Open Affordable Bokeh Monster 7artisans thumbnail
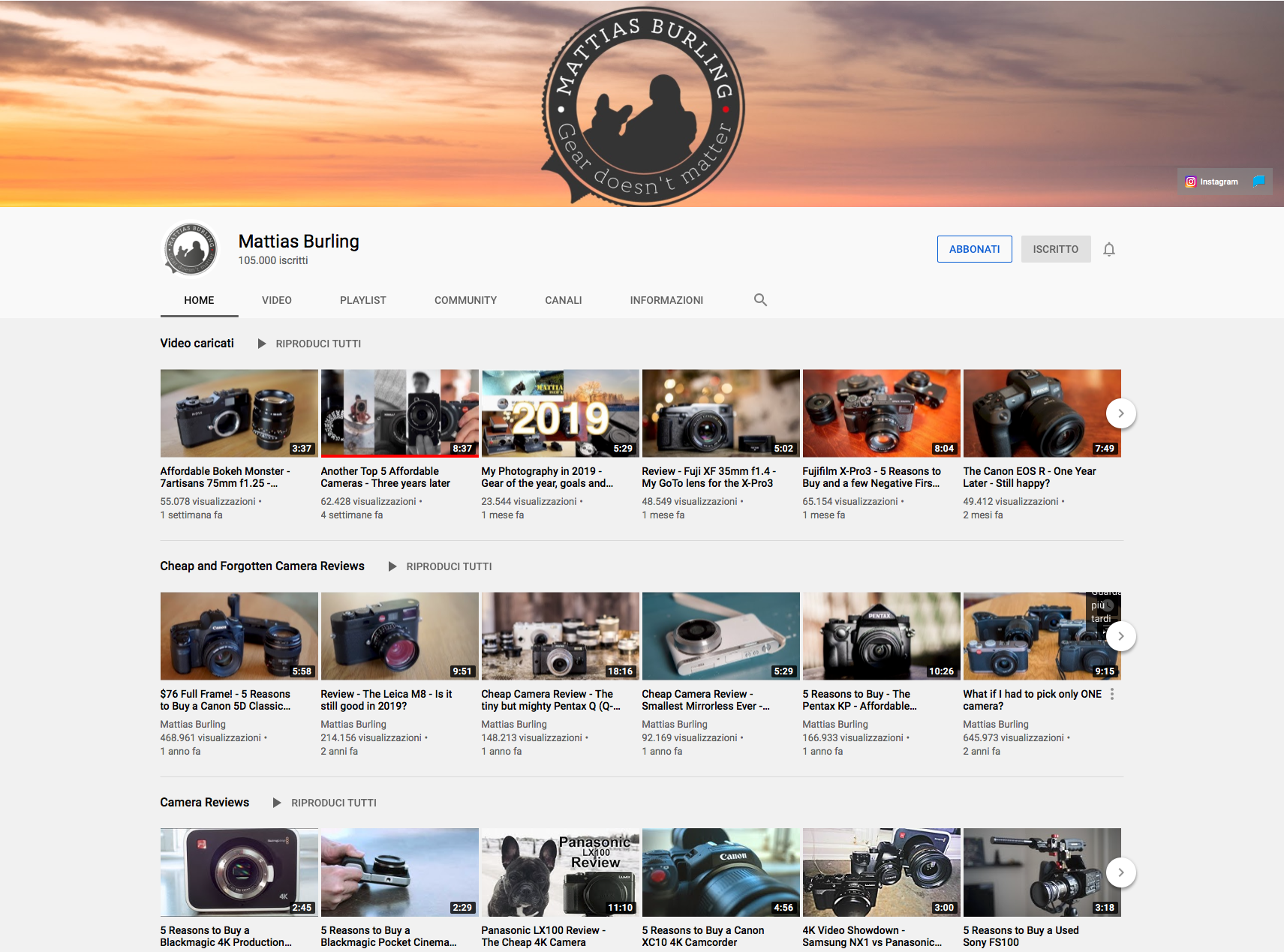Viewport: 1284px width, 952px height. [x=239, y=413]
